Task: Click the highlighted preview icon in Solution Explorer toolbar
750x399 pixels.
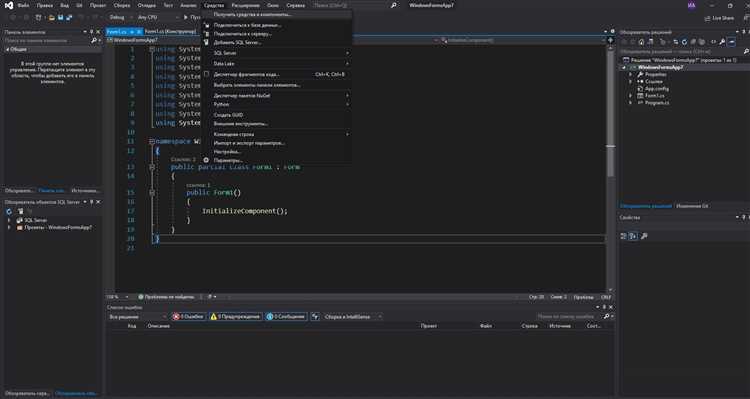Action: [731, 42]
